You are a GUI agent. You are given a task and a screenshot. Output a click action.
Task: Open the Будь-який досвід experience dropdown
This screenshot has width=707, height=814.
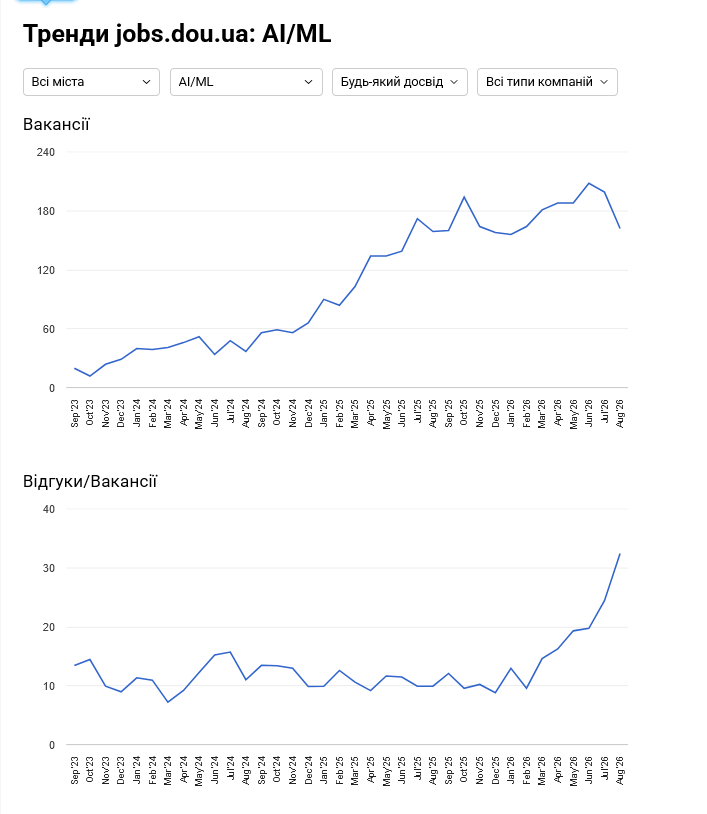pos(400,82)
